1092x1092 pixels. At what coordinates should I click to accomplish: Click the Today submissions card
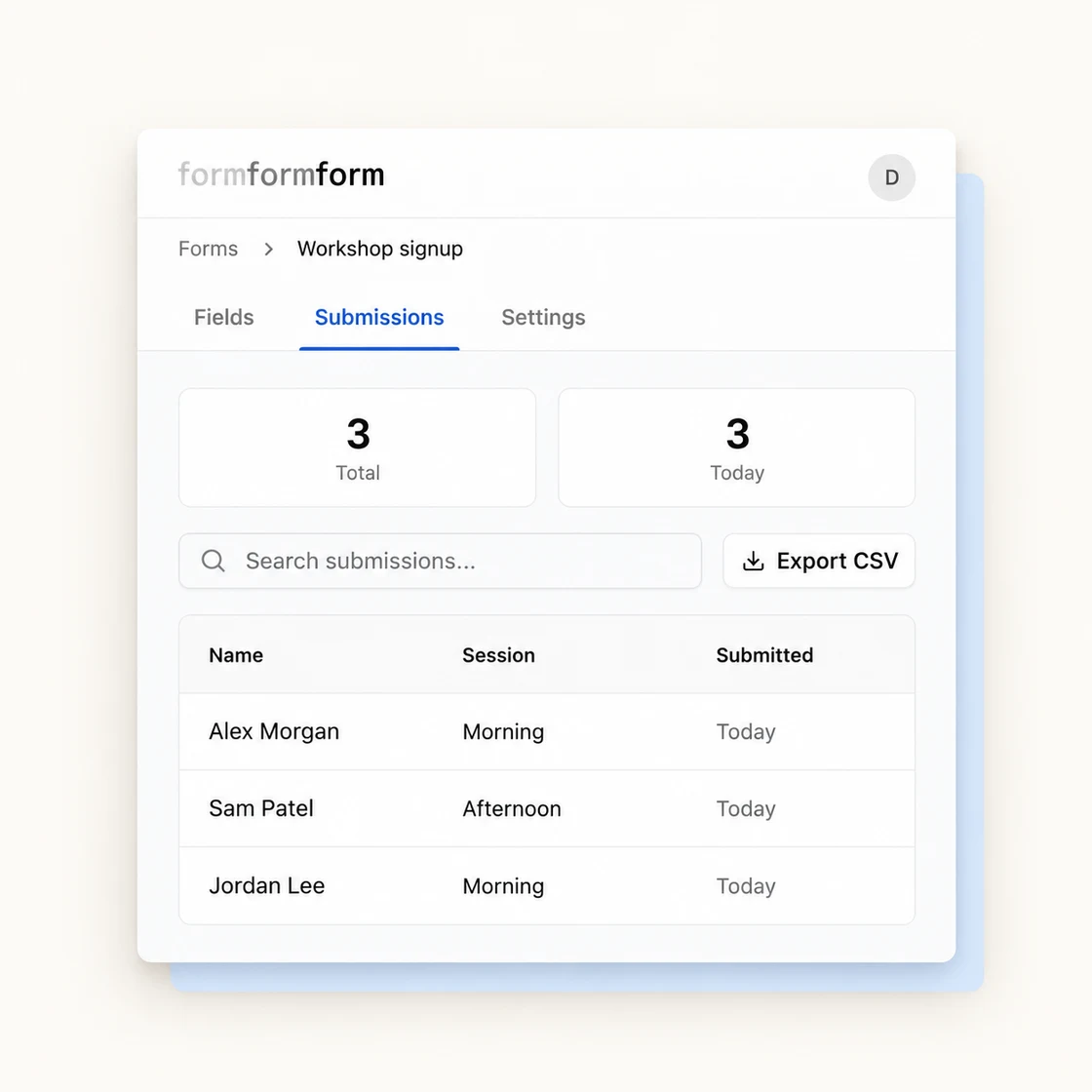click(x=737, y=448)
